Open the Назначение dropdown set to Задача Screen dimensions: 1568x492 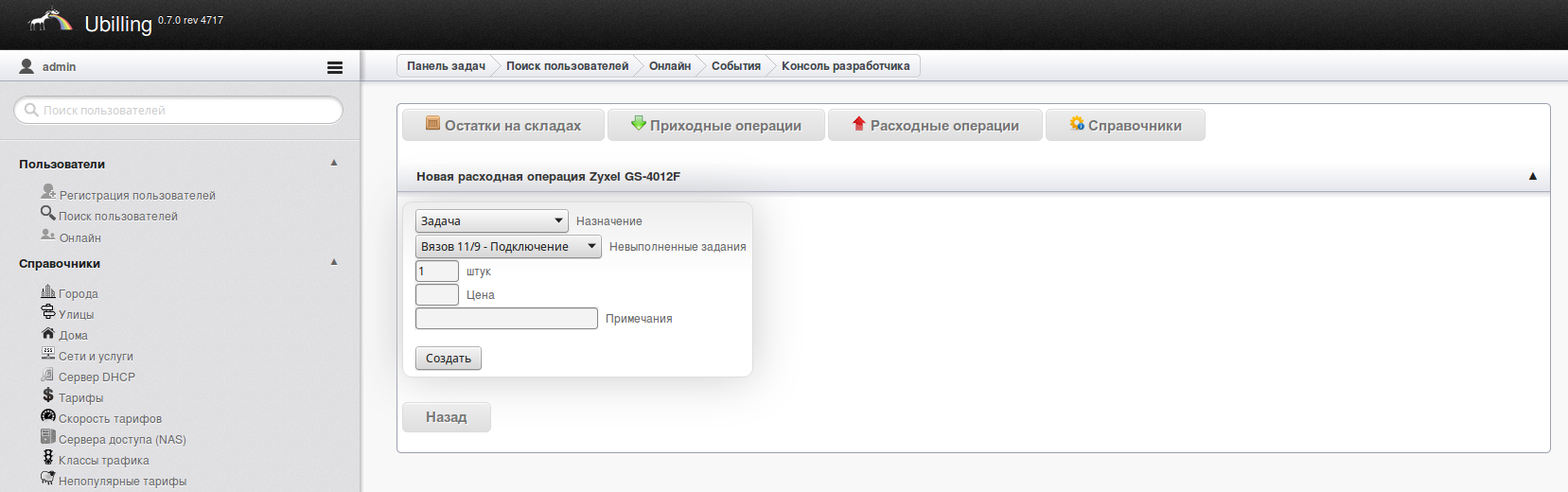pyautogui.click(x=491, y=221)
